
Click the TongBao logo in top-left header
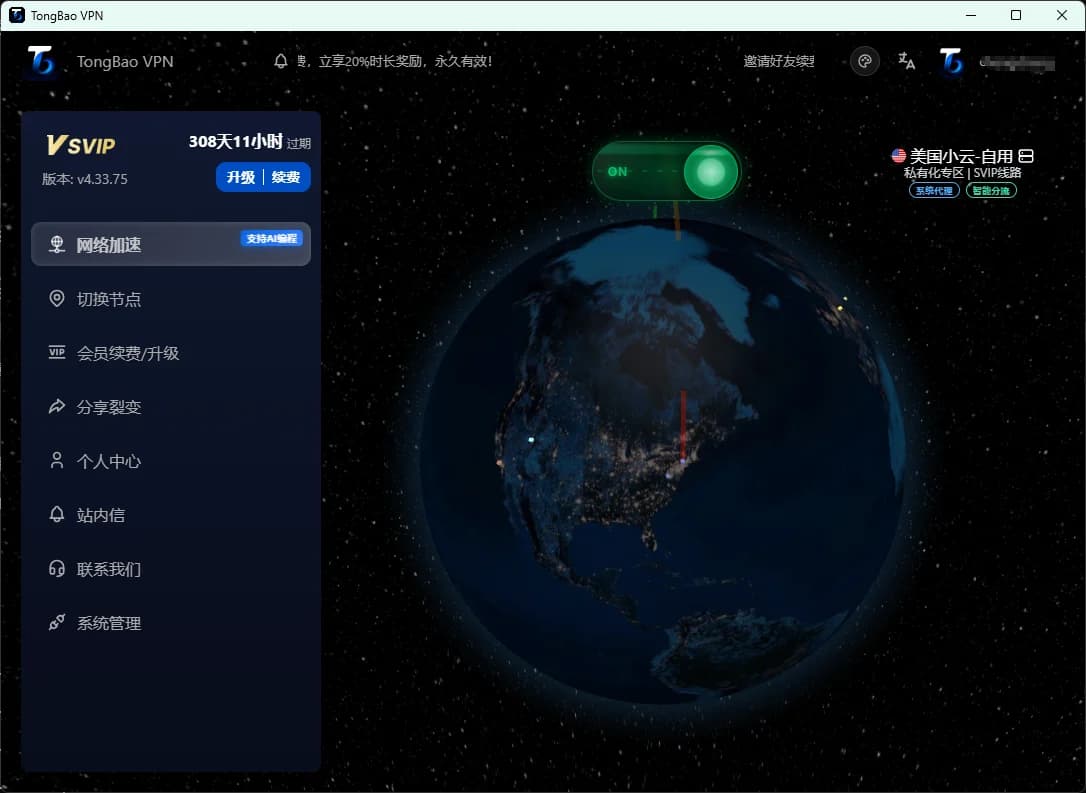click(42, 61)
